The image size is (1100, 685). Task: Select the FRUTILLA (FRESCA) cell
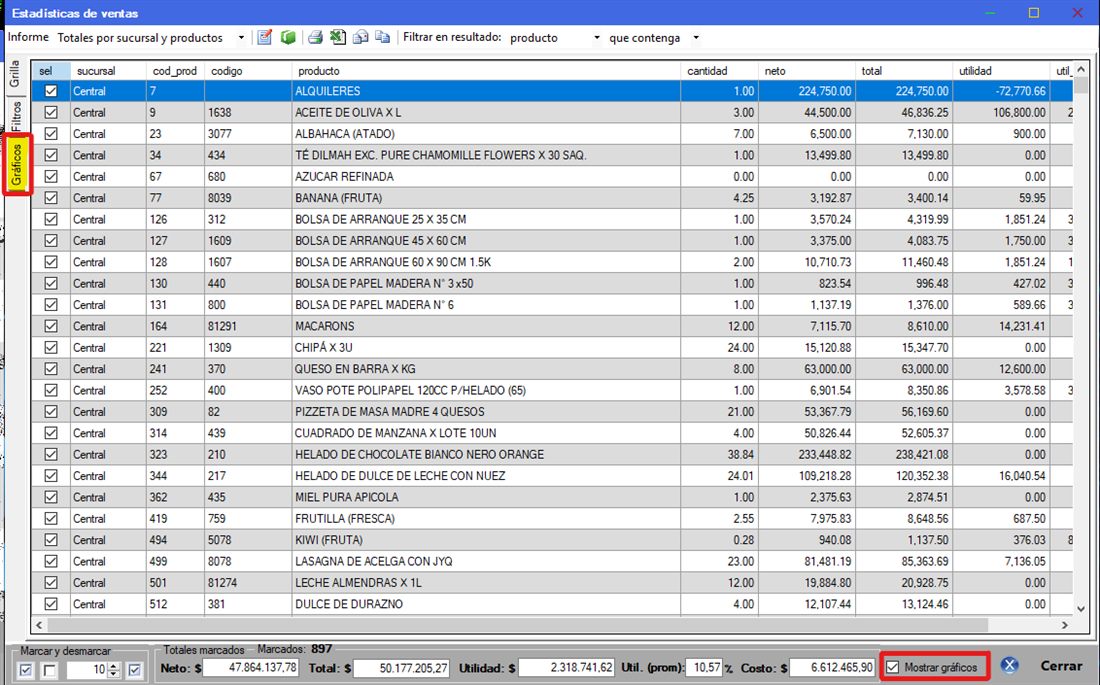pos(485,518)
